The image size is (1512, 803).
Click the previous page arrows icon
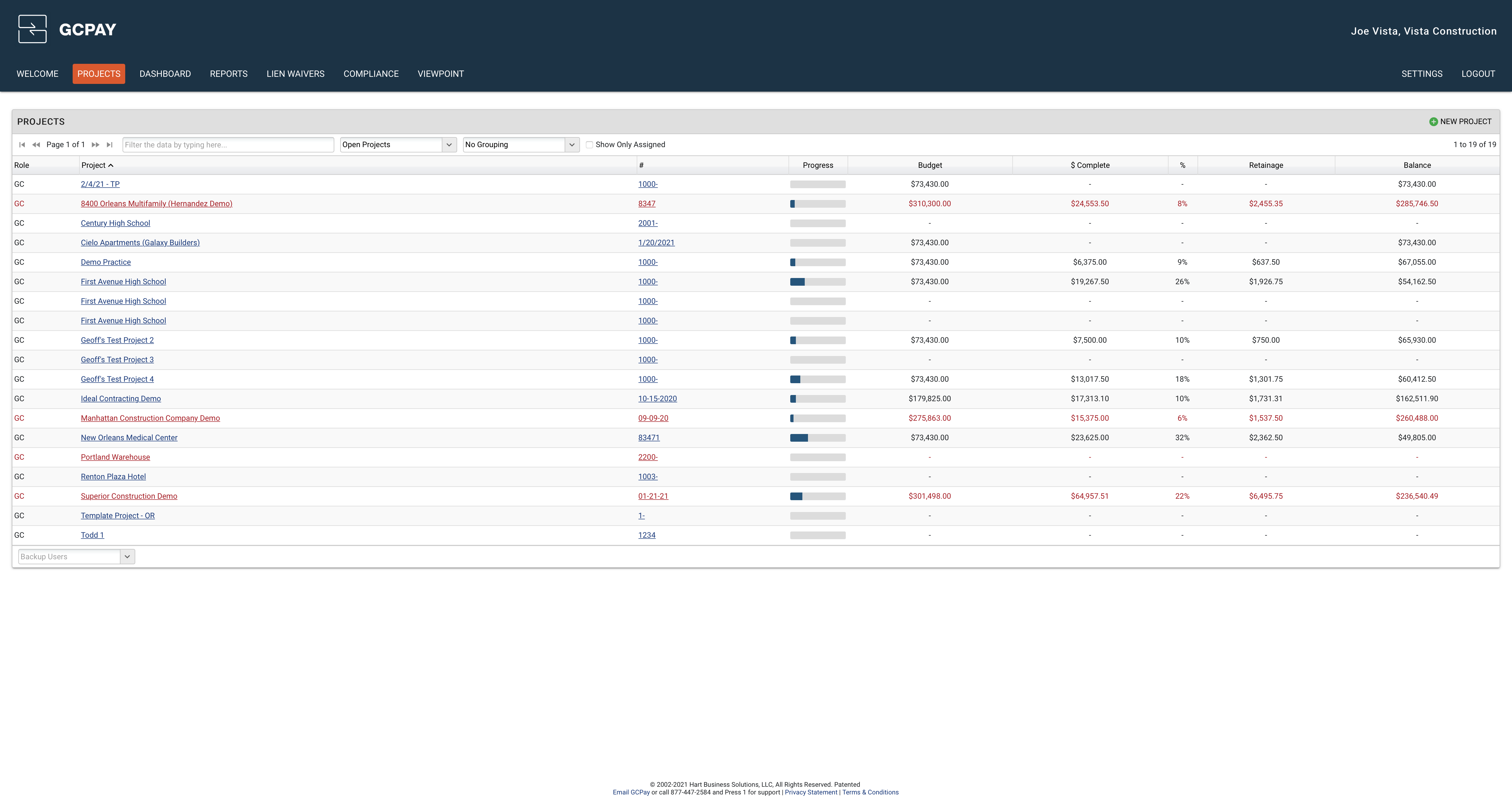click(36, 144)
